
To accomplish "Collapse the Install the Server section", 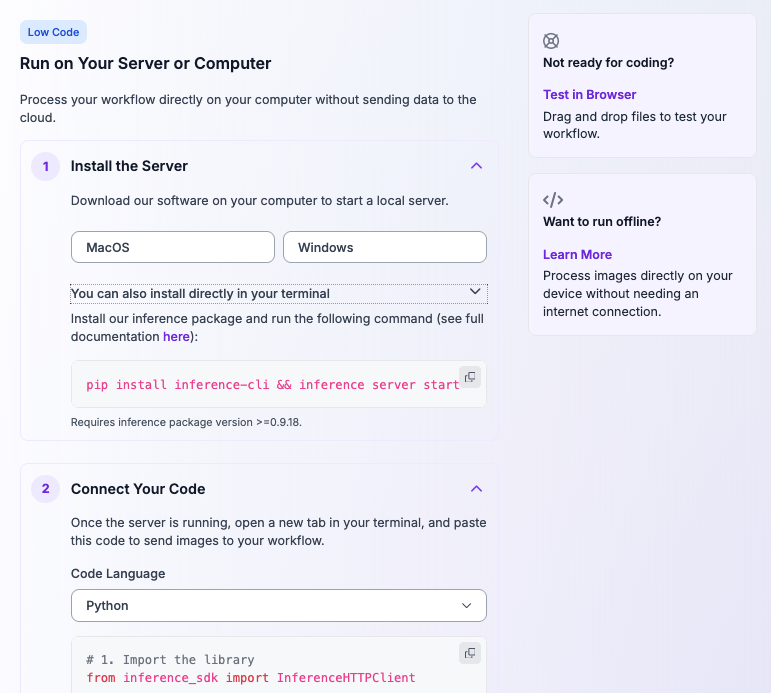I will [x=476, y=166].
